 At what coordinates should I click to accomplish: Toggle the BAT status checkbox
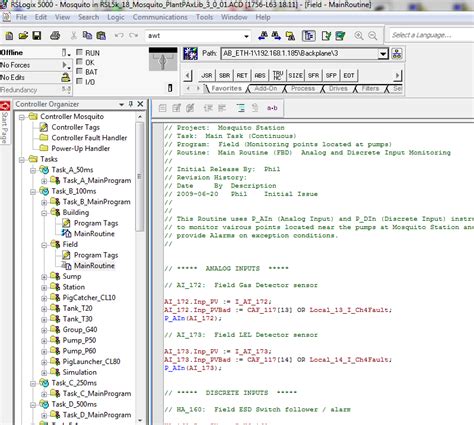[79, 71]
